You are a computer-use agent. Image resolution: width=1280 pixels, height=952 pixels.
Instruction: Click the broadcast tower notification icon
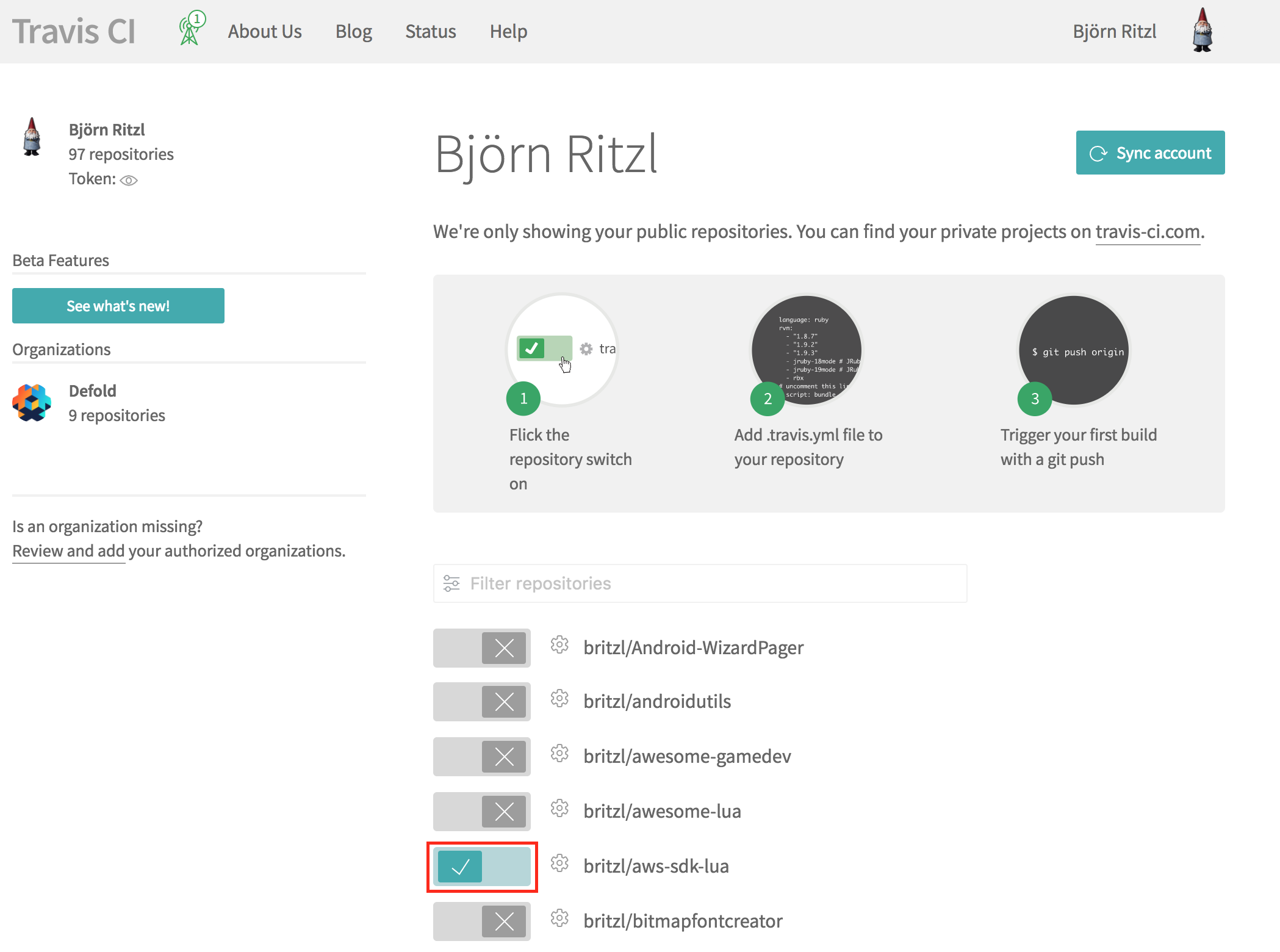(191, 29)
